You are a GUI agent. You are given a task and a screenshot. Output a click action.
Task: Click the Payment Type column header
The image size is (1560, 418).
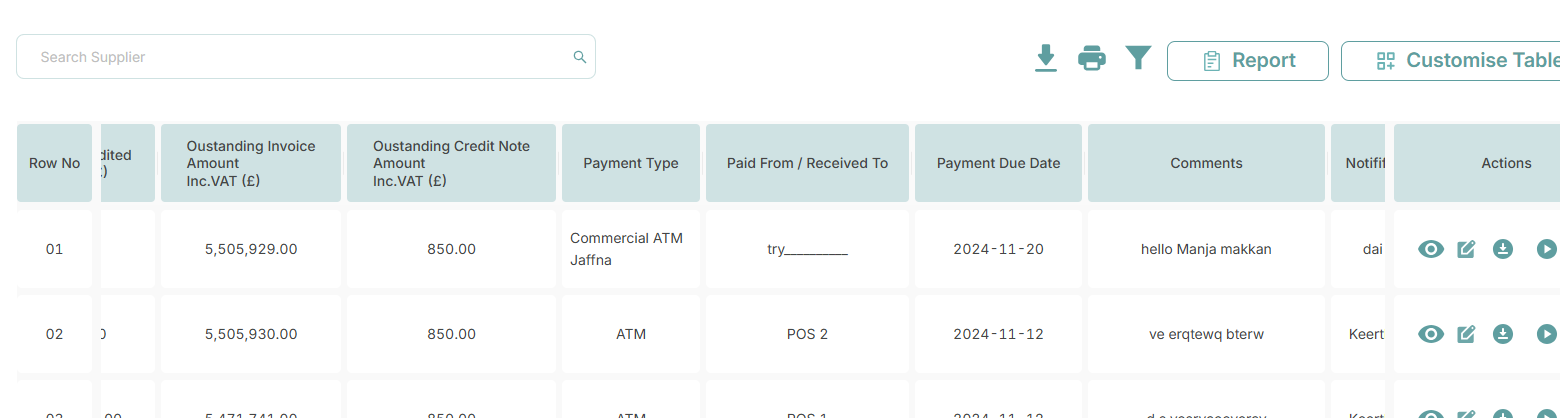point(631,163)
